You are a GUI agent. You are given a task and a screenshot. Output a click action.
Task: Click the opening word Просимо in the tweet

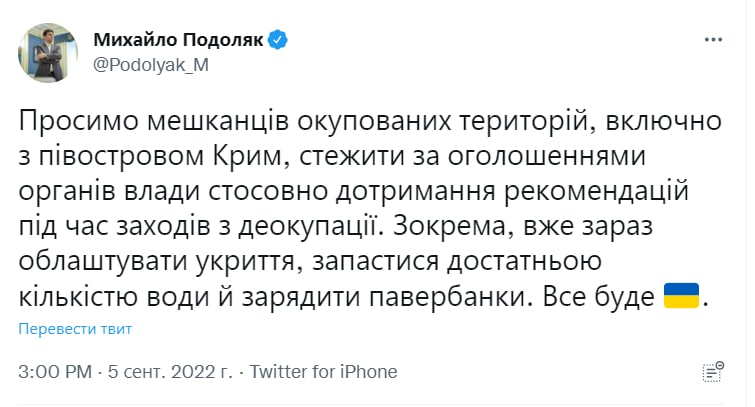pos(80,122)
